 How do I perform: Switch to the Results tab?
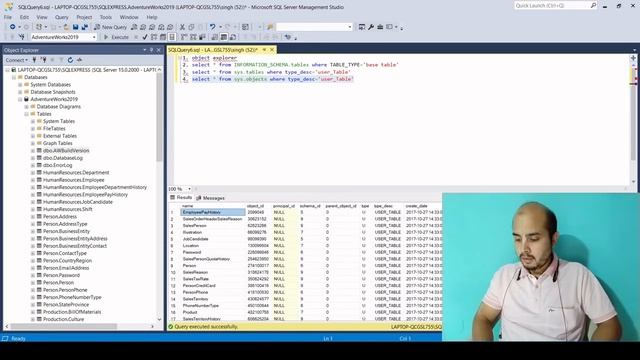pos(181,198)
